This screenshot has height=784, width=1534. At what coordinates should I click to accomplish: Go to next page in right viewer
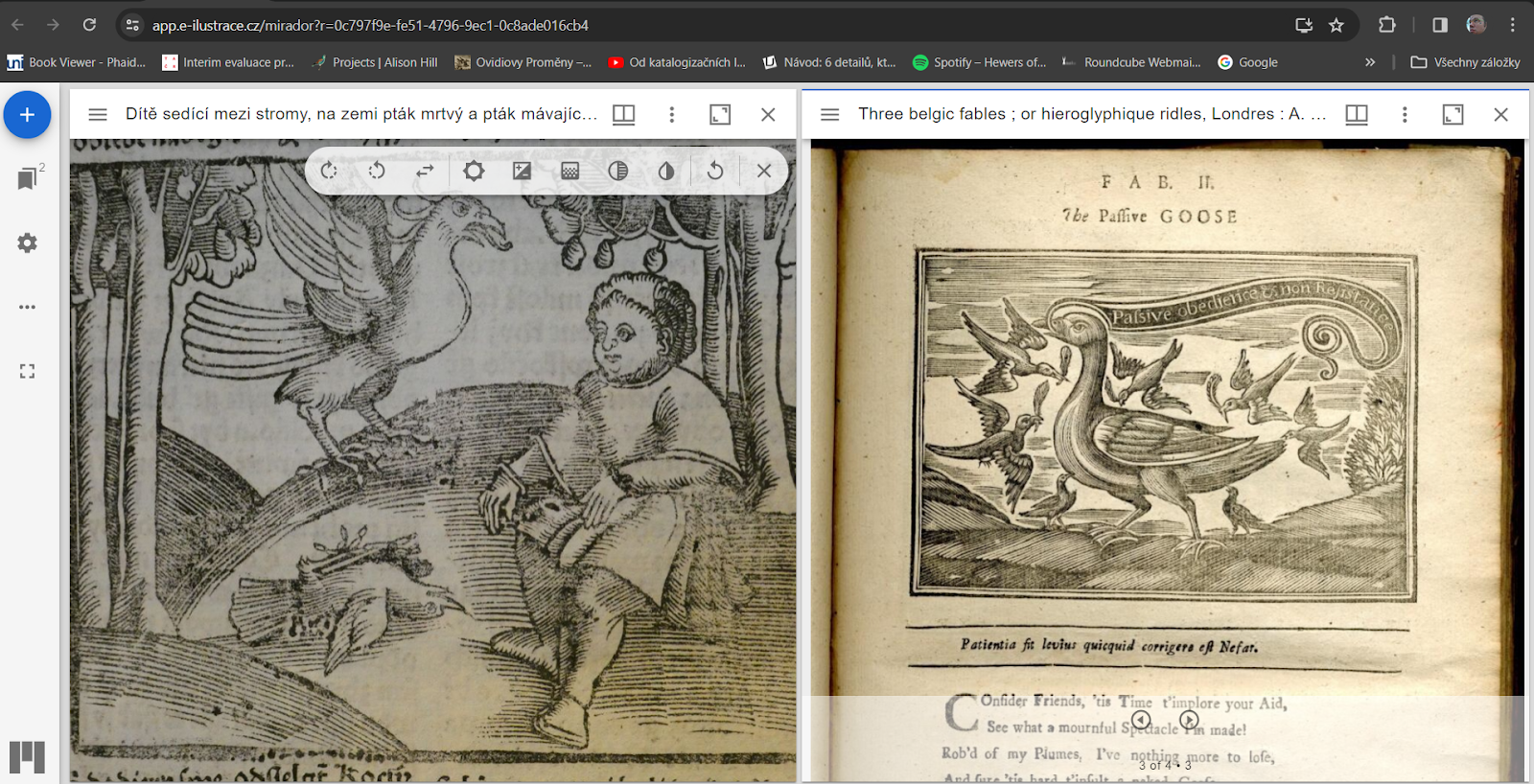(1189, 720)
